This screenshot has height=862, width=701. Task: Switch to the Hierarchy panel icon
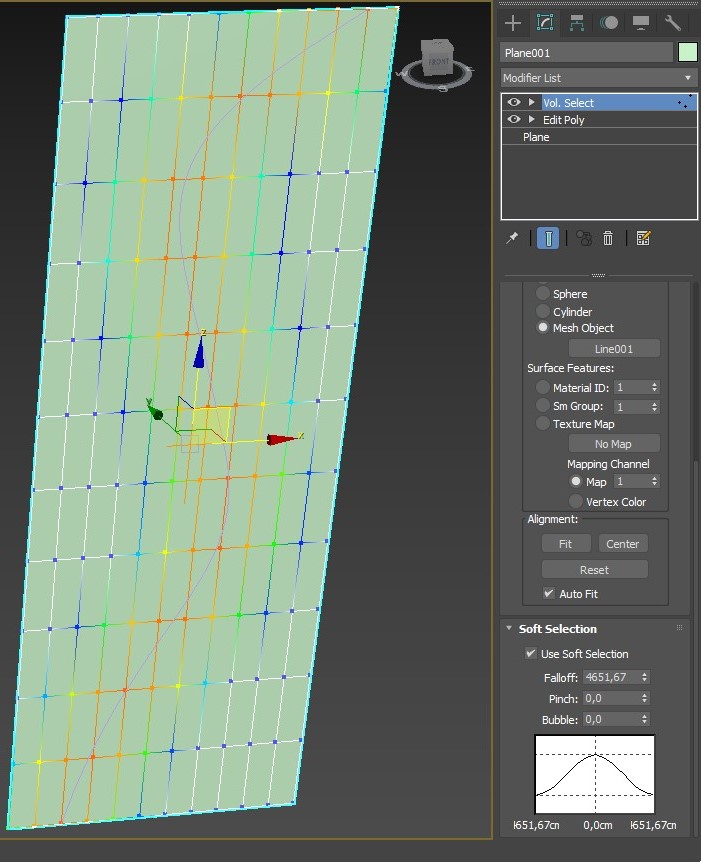[x=577, y=22]
